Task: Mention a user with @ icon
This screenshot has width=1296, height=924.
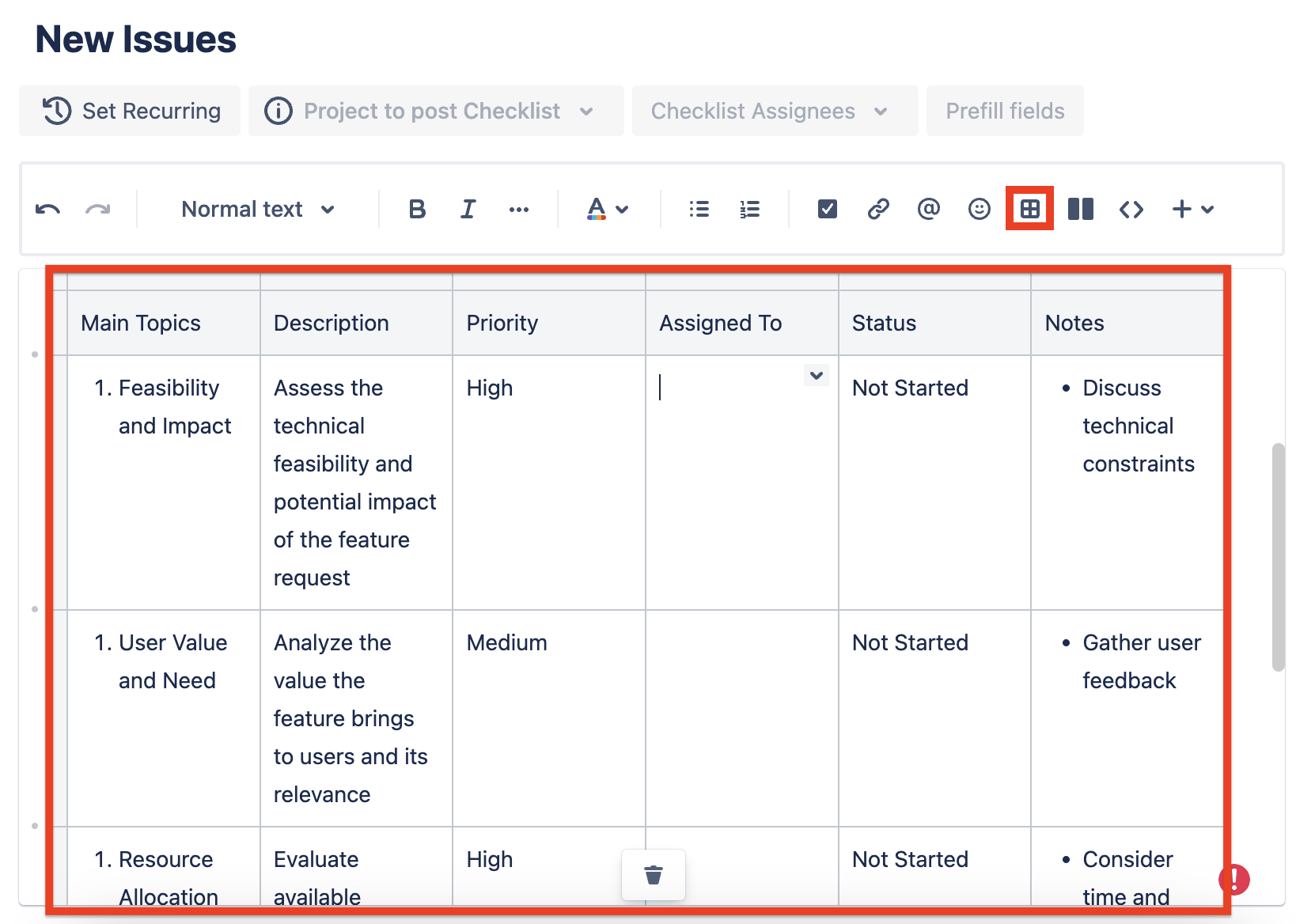Action: click(x=929, y=210)
